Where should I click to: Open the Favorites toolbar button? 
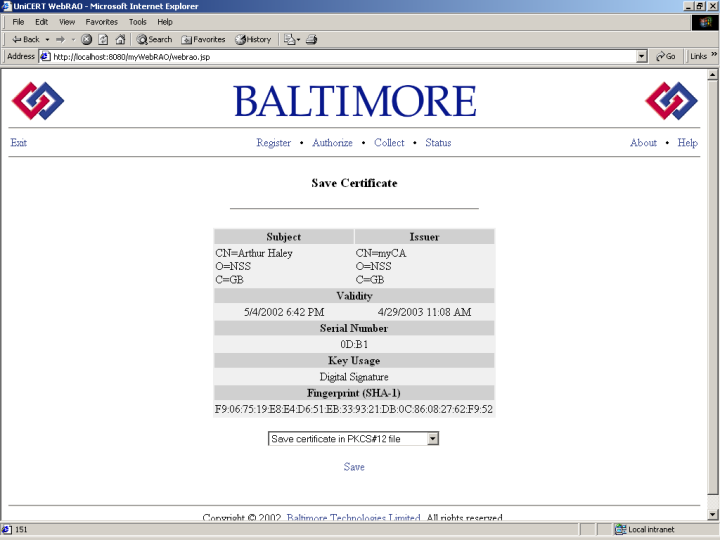coord(203,39)
